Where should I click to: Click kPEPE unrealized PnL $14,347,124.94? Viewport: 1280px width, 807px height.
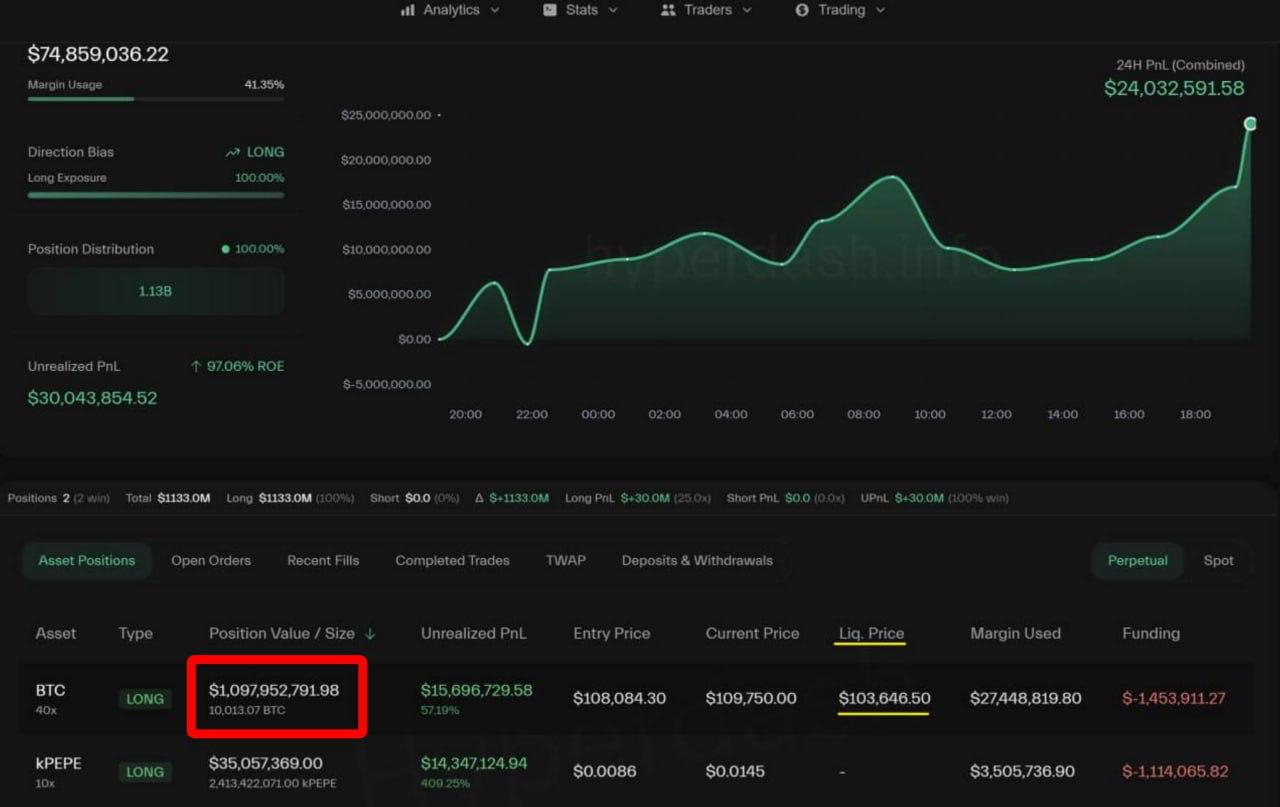474,764
